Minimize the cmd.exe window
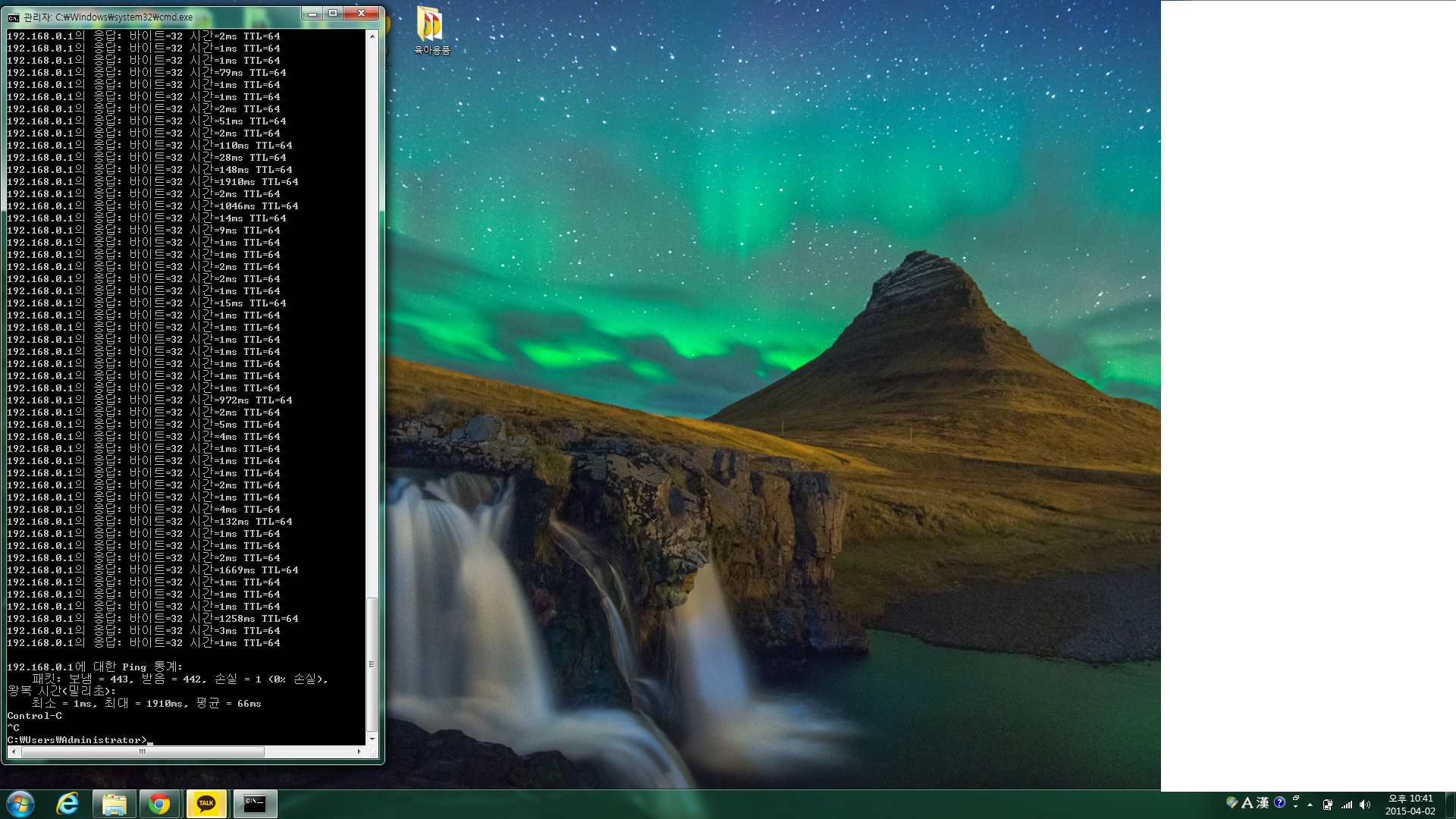Image resolution: width=1456 pixels, height=819 pixels. (x=312, y=14)
